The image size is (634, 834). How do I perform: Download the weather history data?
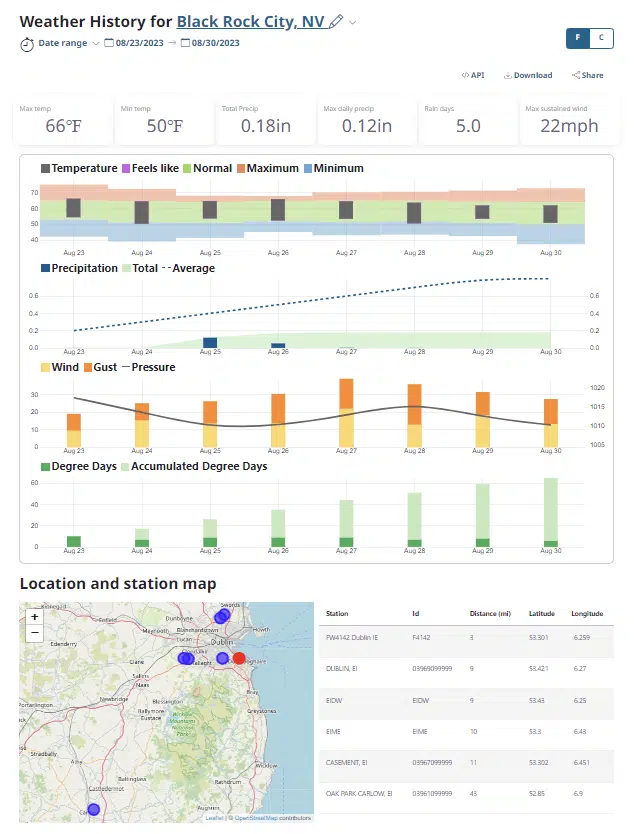pyautogui.click(x=528, y=75)
